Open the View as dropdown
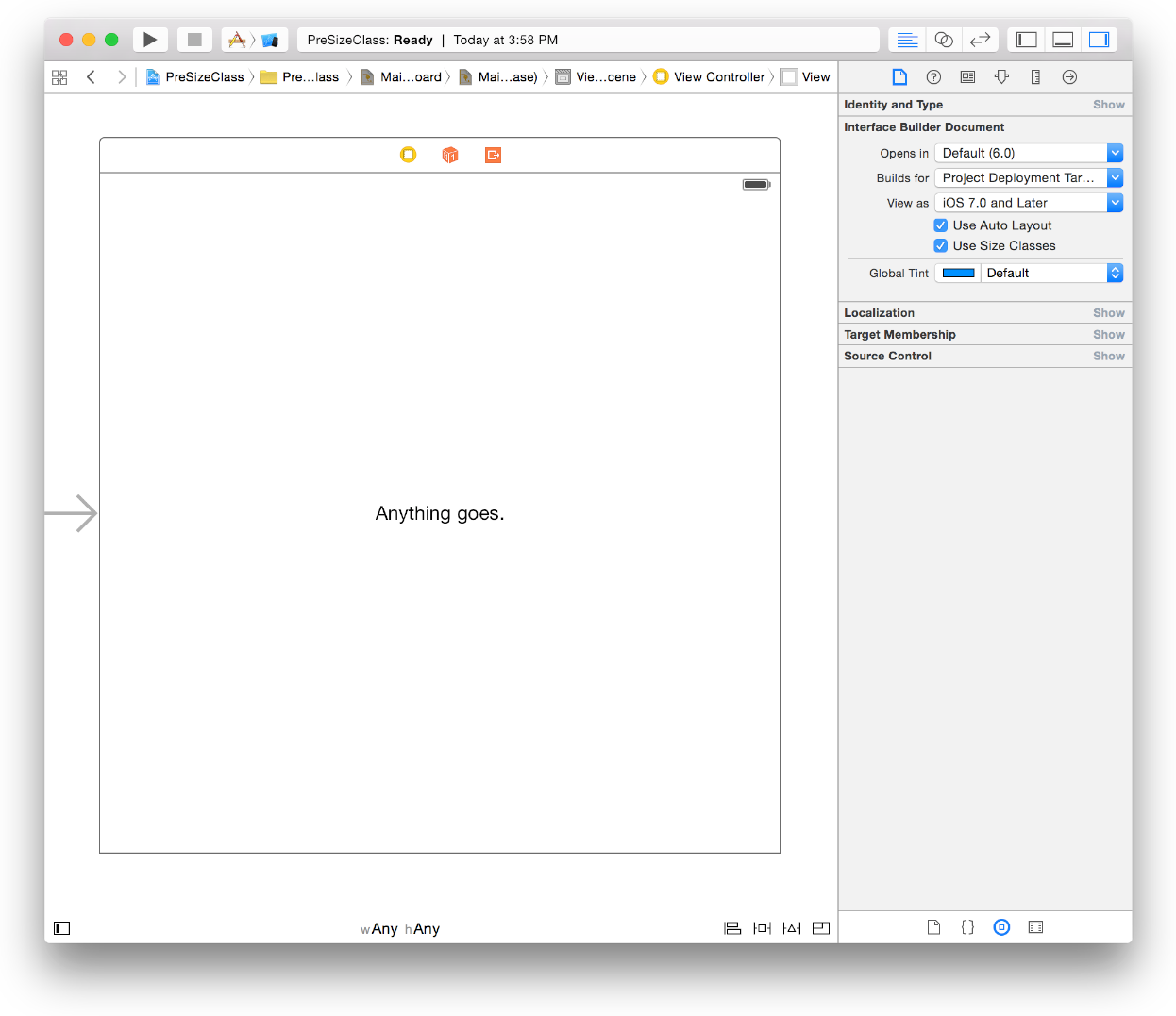1176x1016 pixels. point(1028,203)
